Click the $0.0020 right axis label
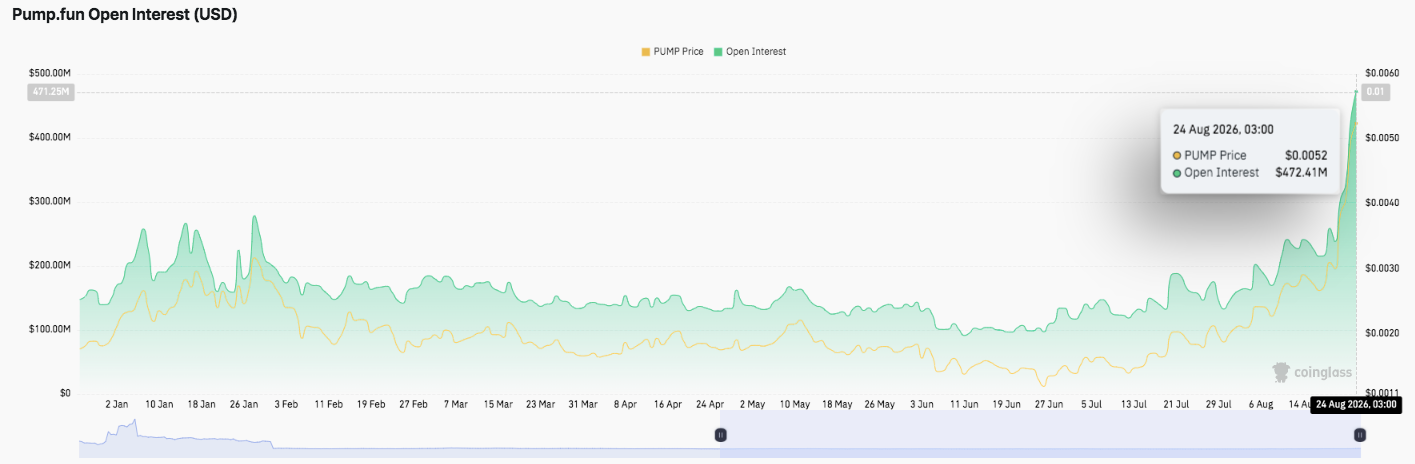The height and width of the screenshot is (464, 1415). pyautogui.click(x=1381, y=332)
